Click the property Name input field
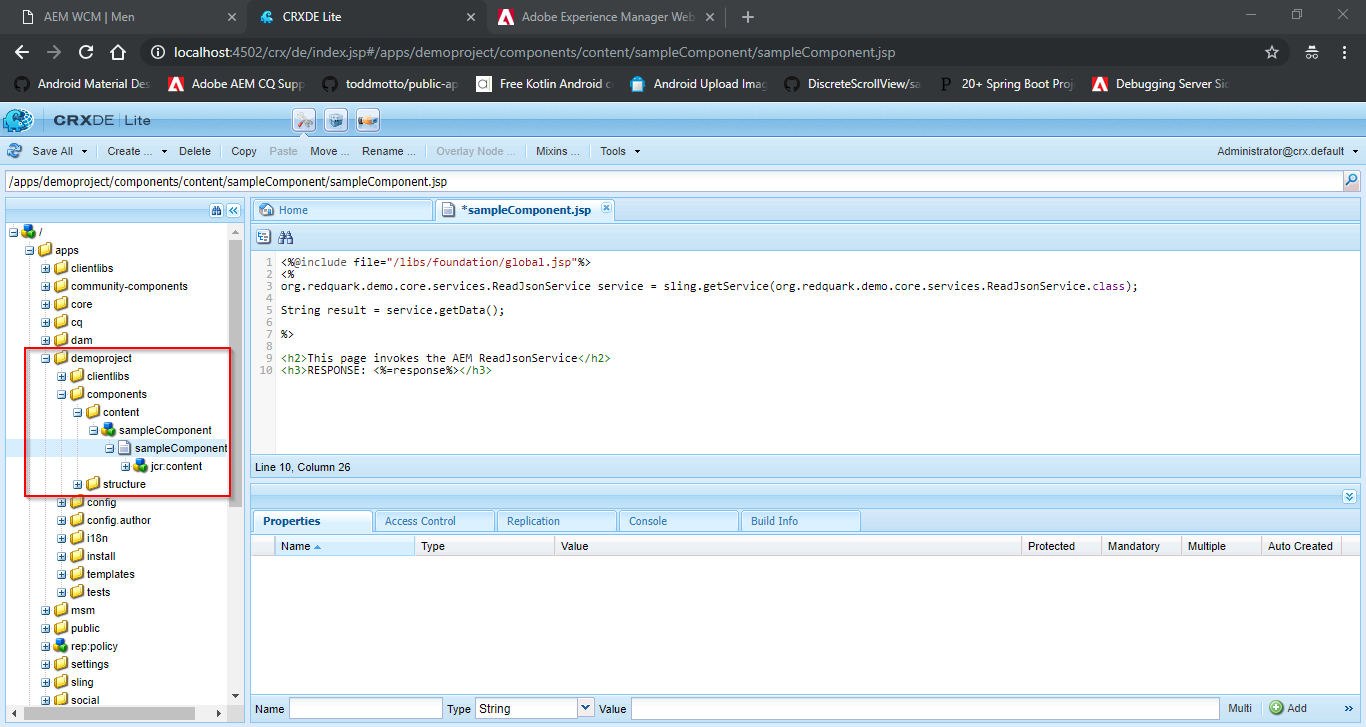Image resolution: width=1366 pixels, height=727 pixels. point(366,708)
